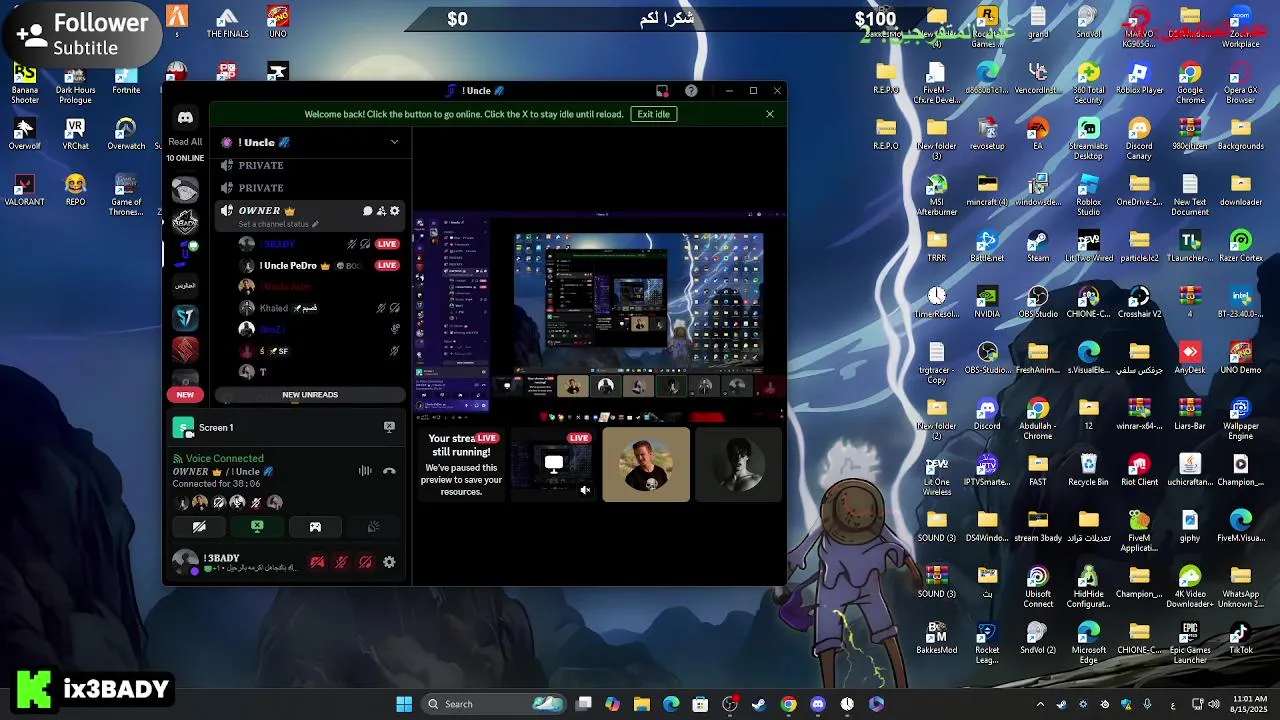The width and height of the screenshot is (1280, 720).
Task: Click the Screen 1 stream label
Action: (x=216, y=427)
